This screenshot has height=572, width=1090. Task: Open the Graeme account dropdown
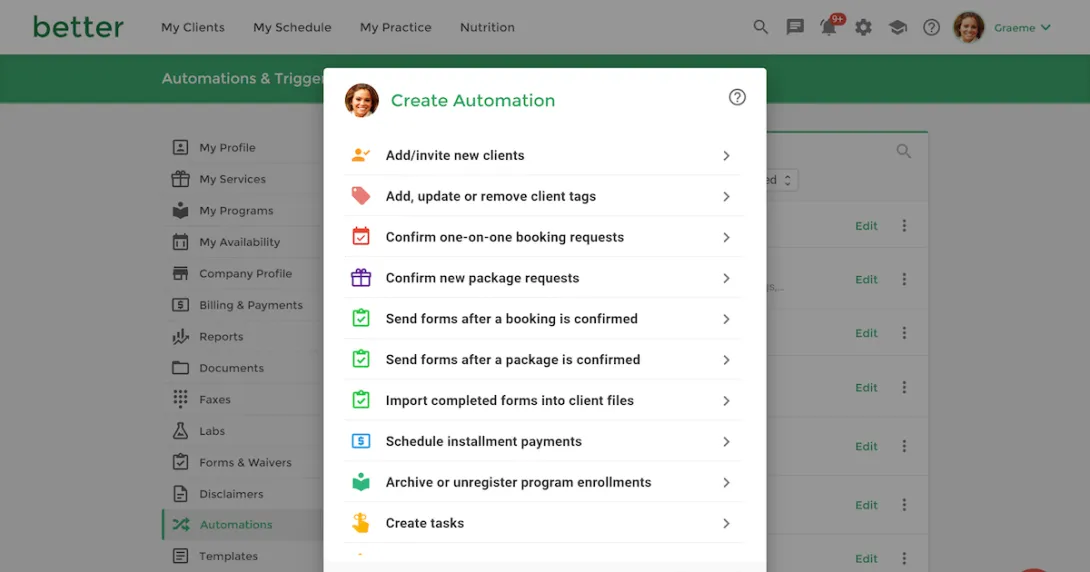point(1022,28)
